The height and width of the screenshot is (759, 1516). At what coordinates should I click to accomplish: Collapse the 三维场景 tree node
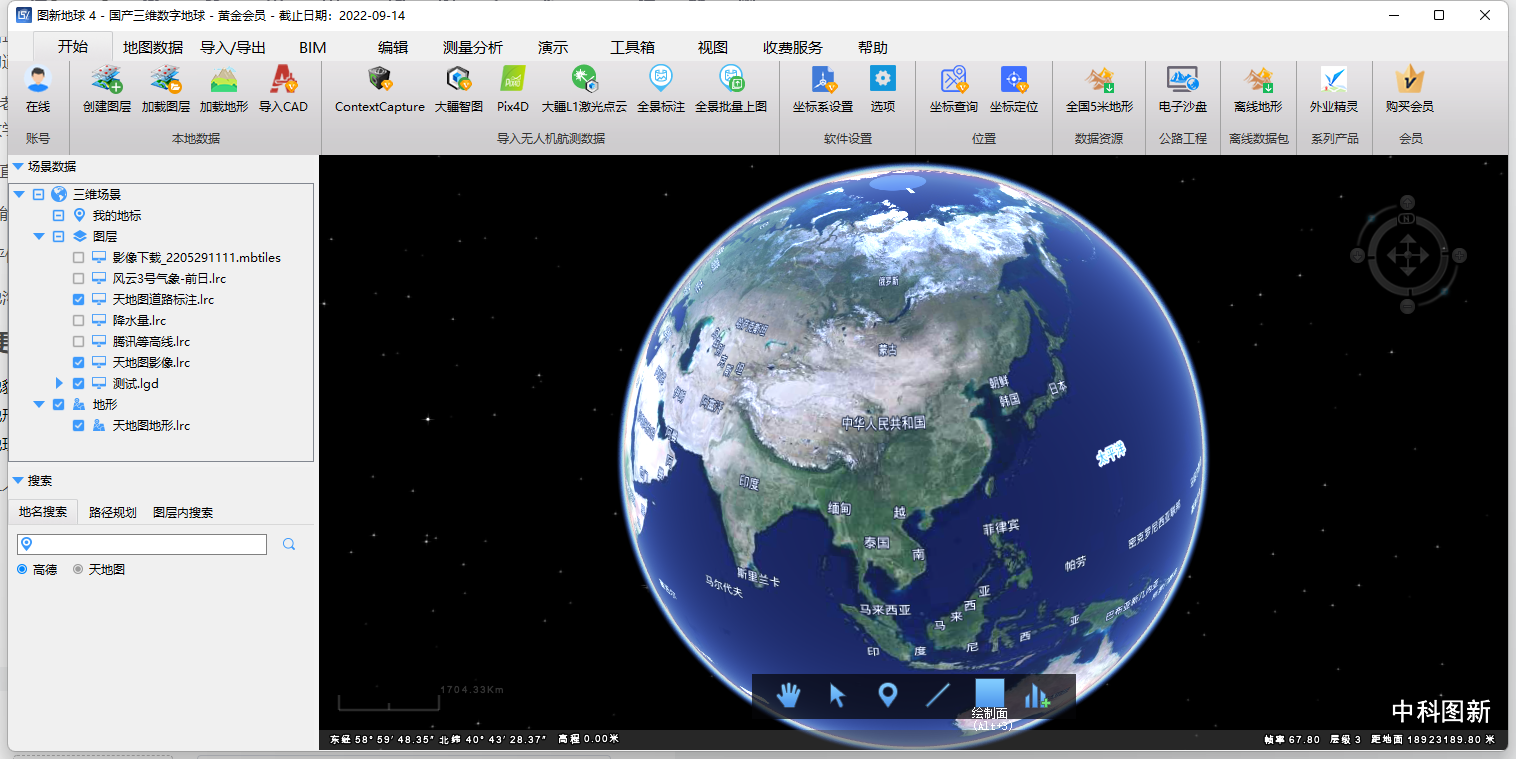tap(19, 195)
